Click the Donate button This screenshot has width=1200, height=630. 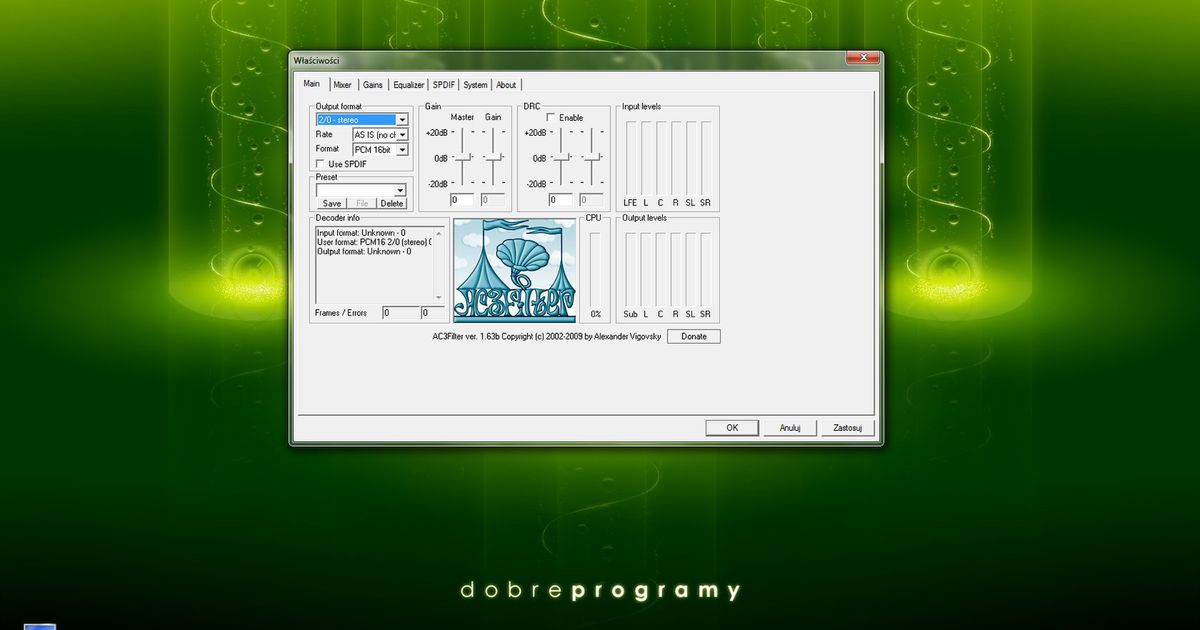coord(693,336)
